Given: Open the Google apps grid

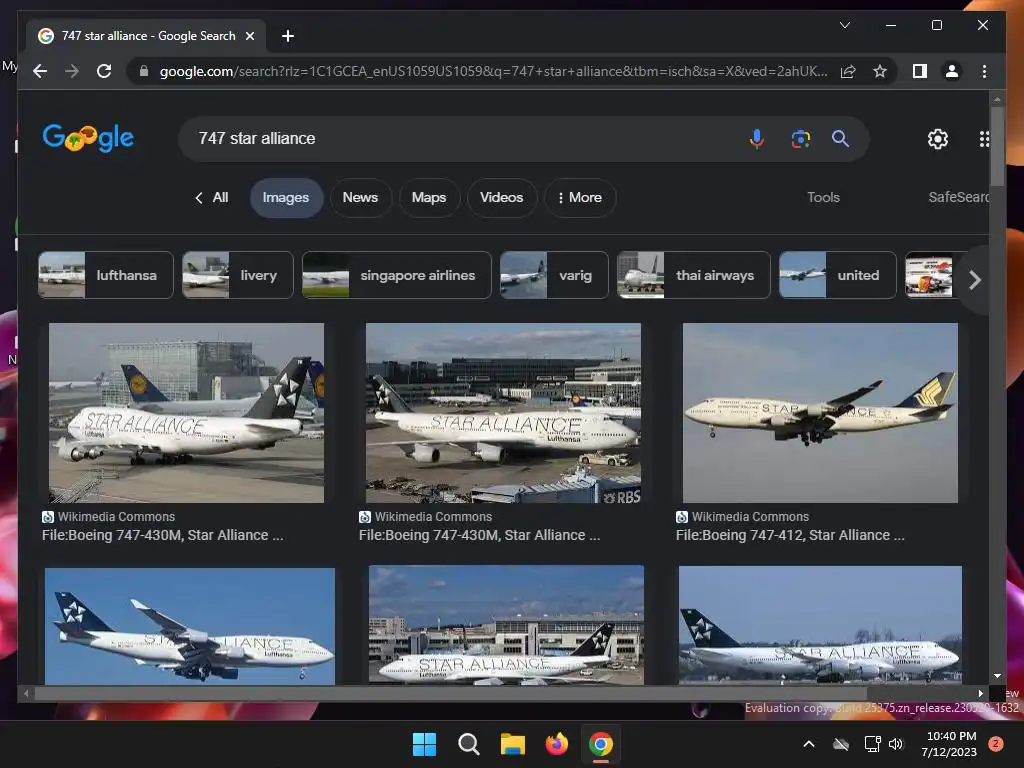Looking at the screenshot, I should tap(984, 138).
